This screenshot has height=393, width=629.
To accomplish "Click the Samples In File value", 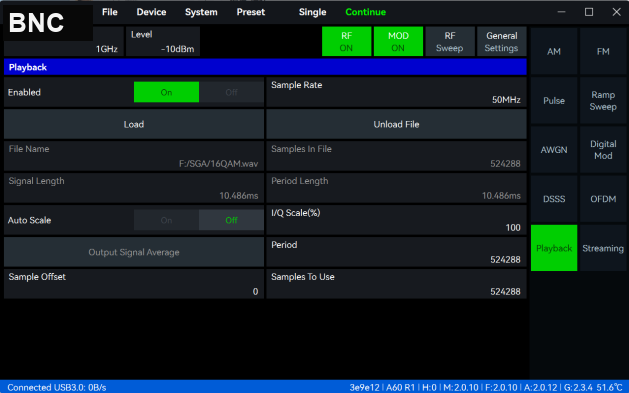I will coord(505,164).
